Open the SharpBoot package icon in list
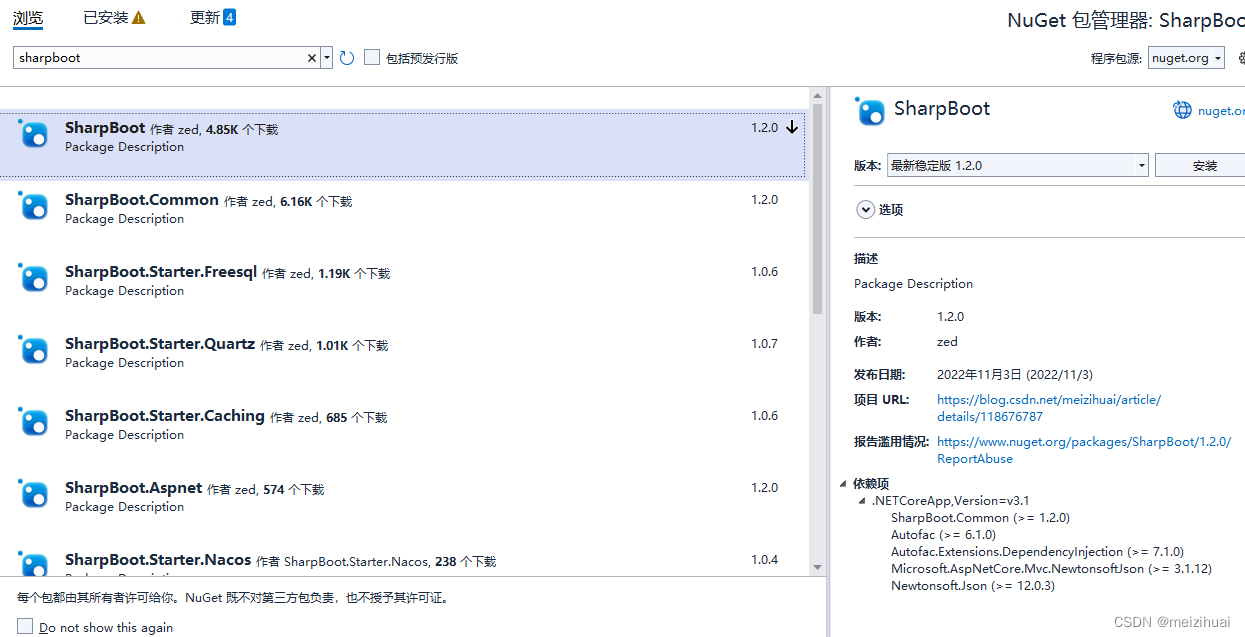 point(34,134)
